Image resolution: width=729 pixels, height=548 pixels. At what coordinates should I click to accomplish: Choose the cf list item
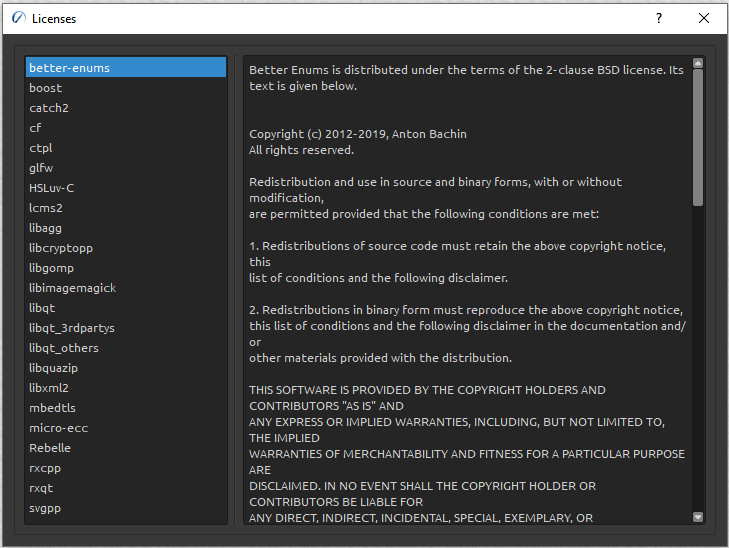35,128
